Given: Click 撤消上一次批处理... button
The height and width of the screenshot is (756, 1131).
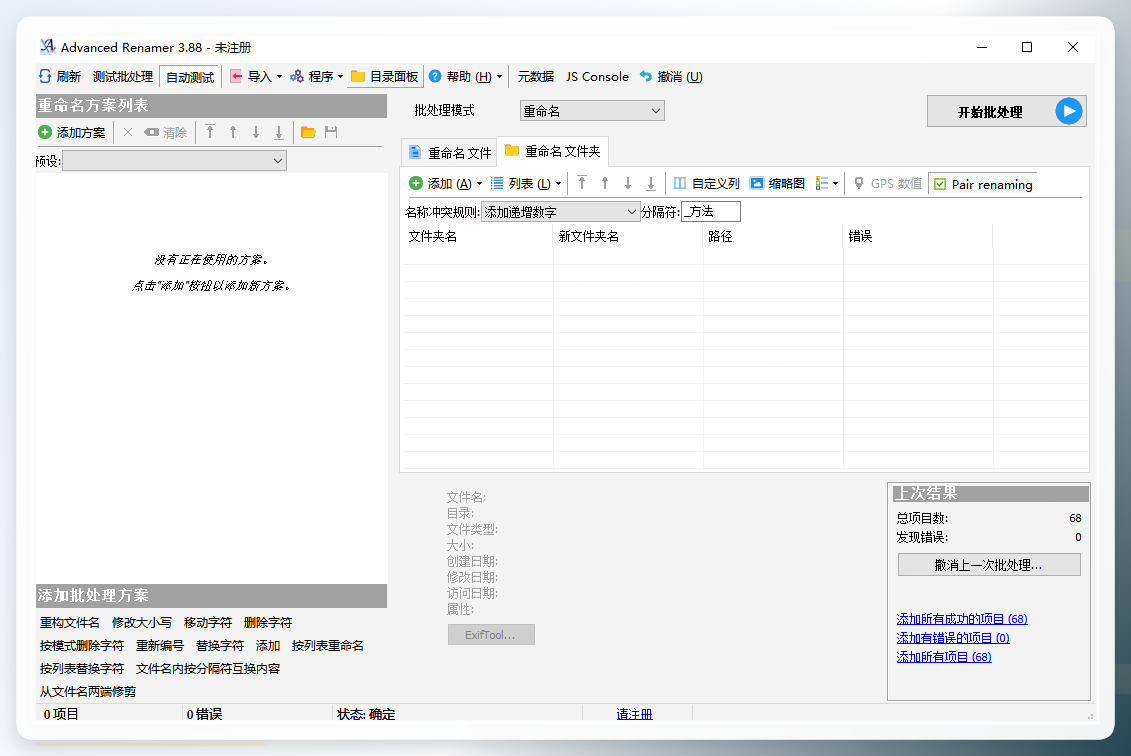Looking at the screenshot, I should pos(989,565).
